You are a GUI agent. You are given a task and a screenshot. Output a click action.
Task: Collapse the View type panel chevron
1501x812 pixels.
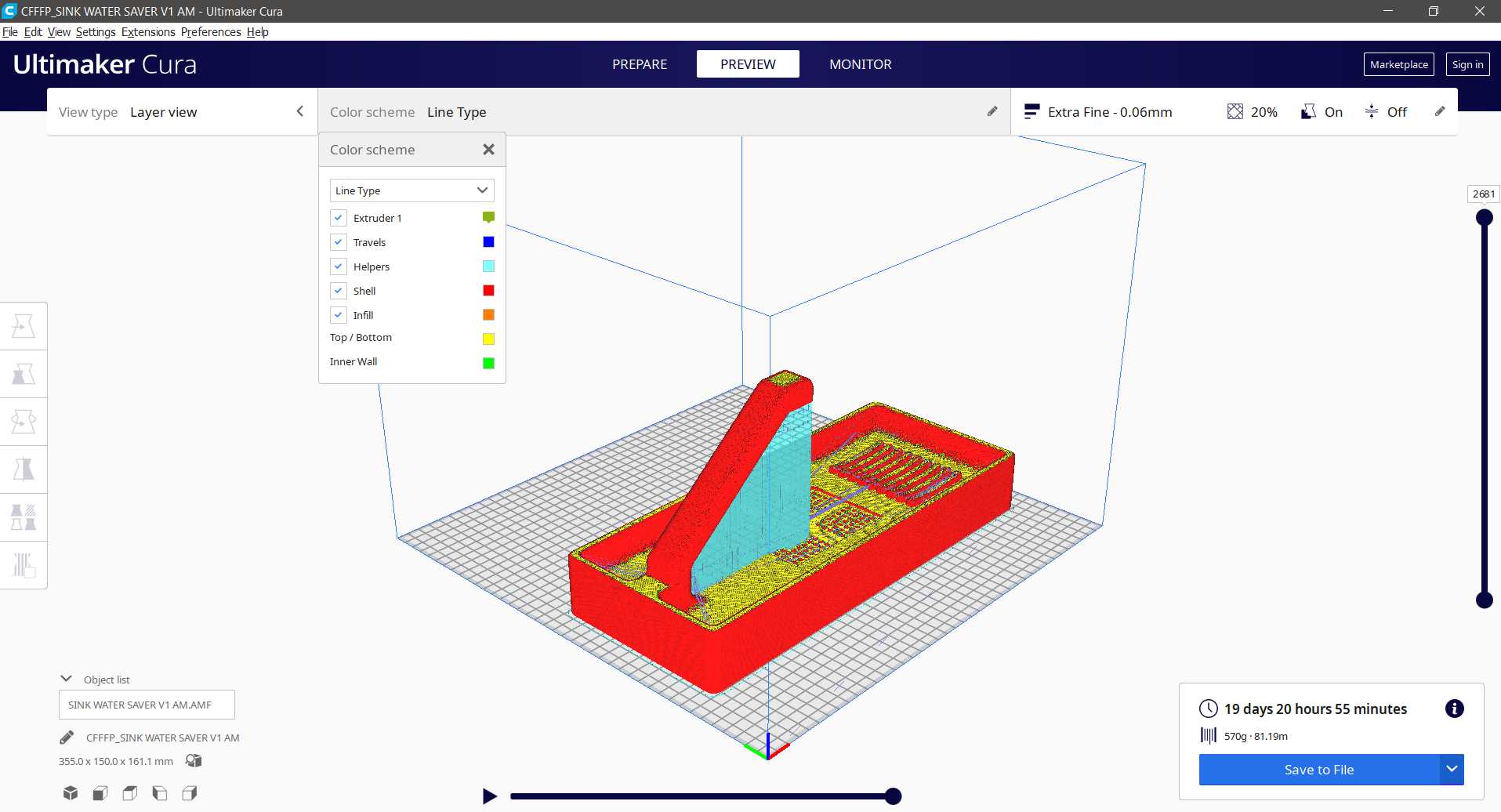pos(299,111)
